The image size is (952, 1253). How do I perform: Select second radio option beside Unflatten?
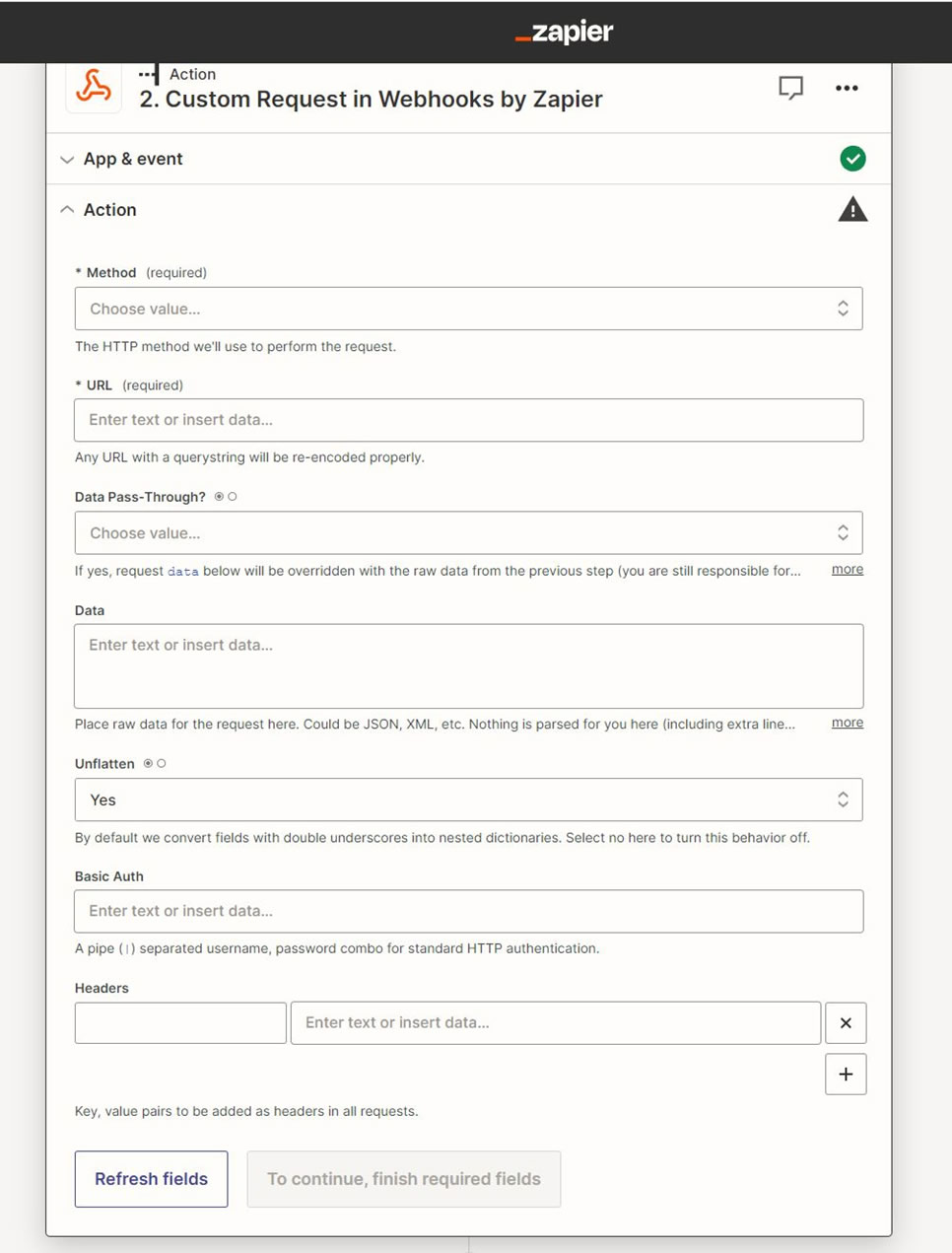(162, 763)
